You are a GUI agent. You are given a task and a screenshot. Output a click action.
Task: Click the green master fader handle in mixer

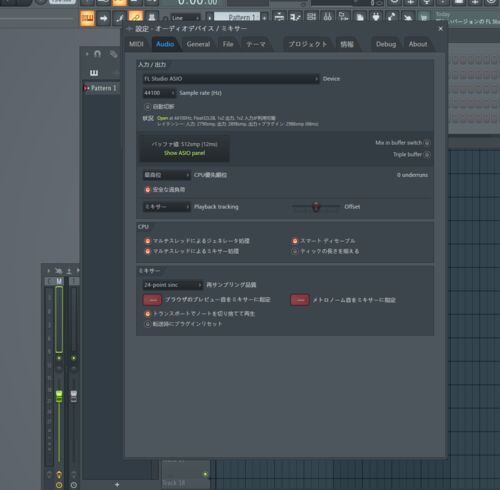(59, 396)
